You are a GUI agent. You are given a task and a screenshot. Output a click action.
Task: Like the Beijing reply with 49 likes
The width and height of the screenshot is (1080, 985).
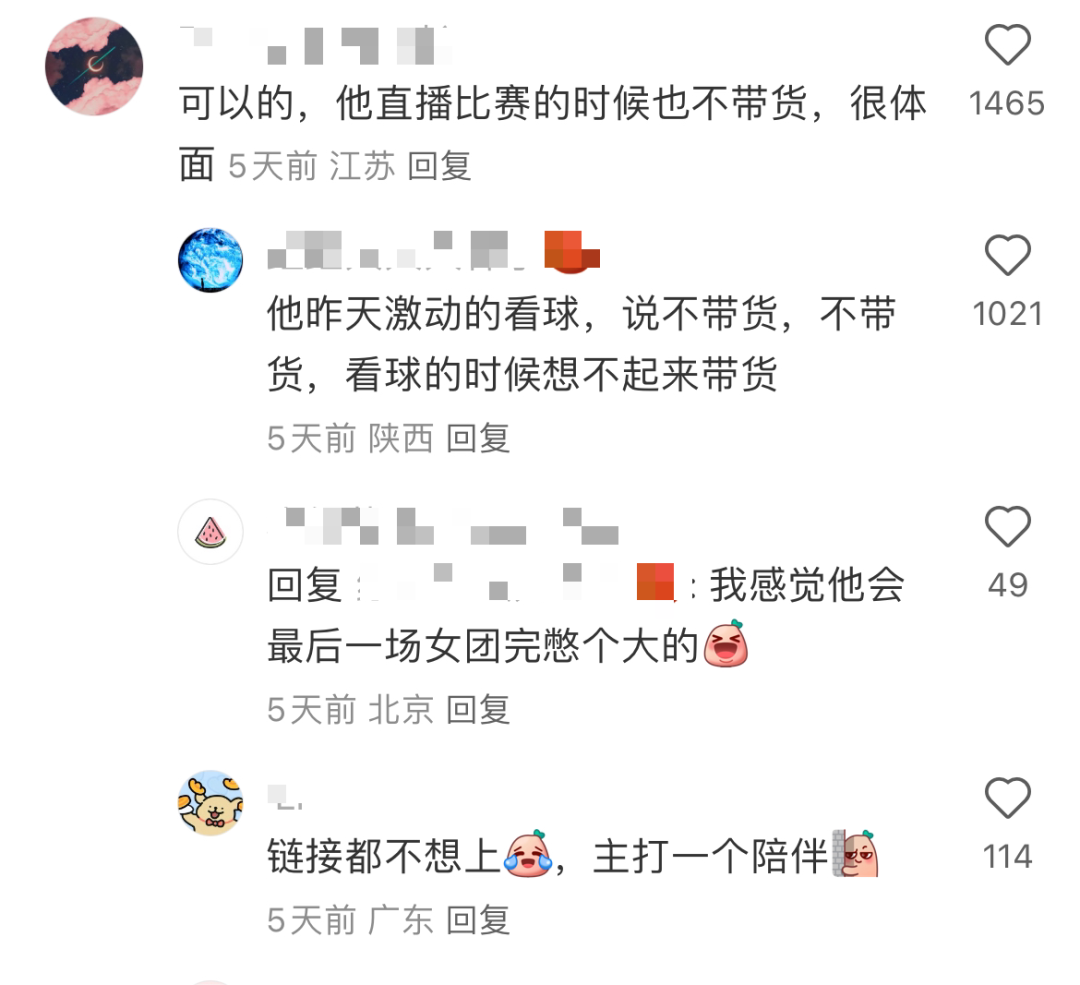[x=1007, y=526]
